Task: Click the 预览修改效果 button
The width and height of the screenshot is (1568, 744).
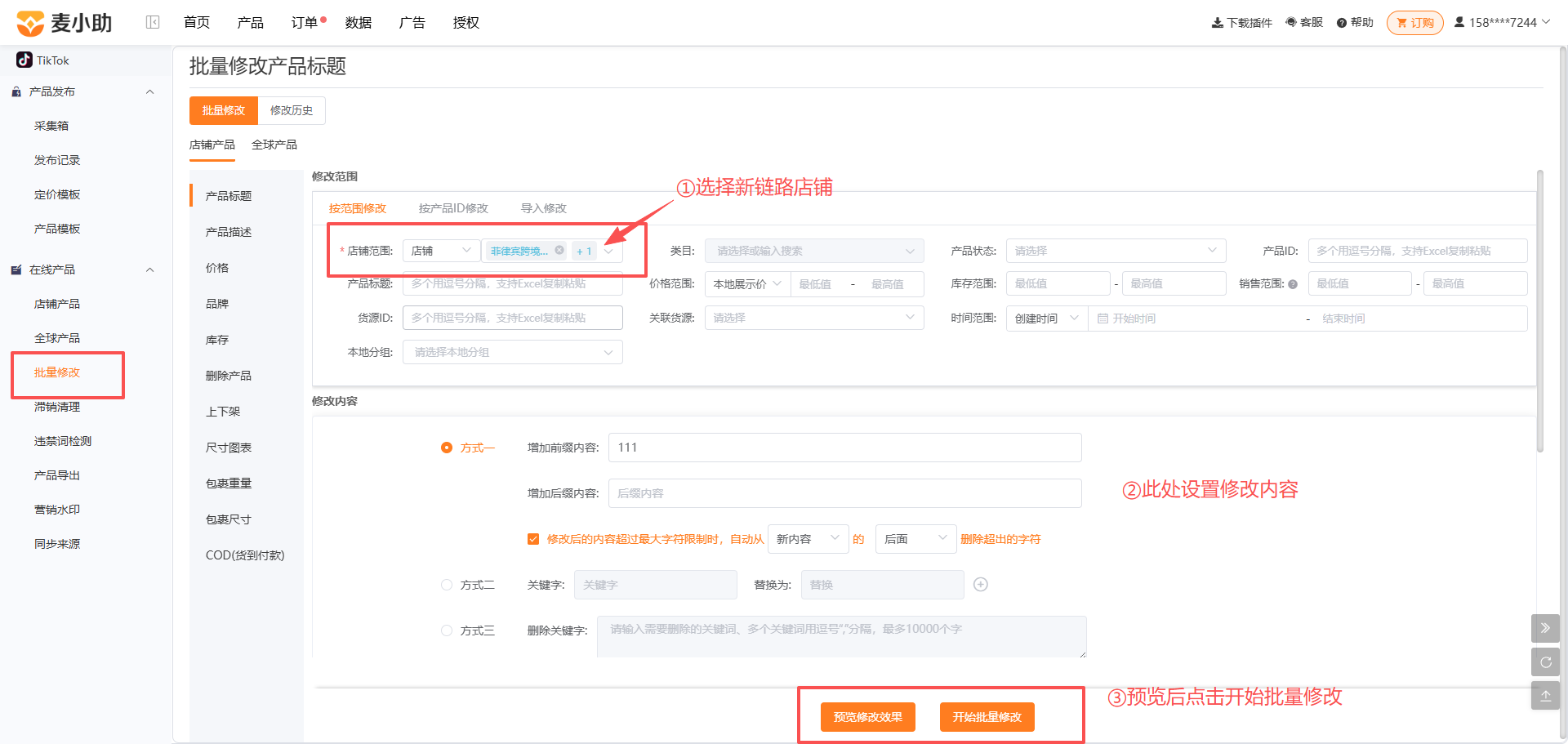Action: pyautogui.click(x=868, y=717)
